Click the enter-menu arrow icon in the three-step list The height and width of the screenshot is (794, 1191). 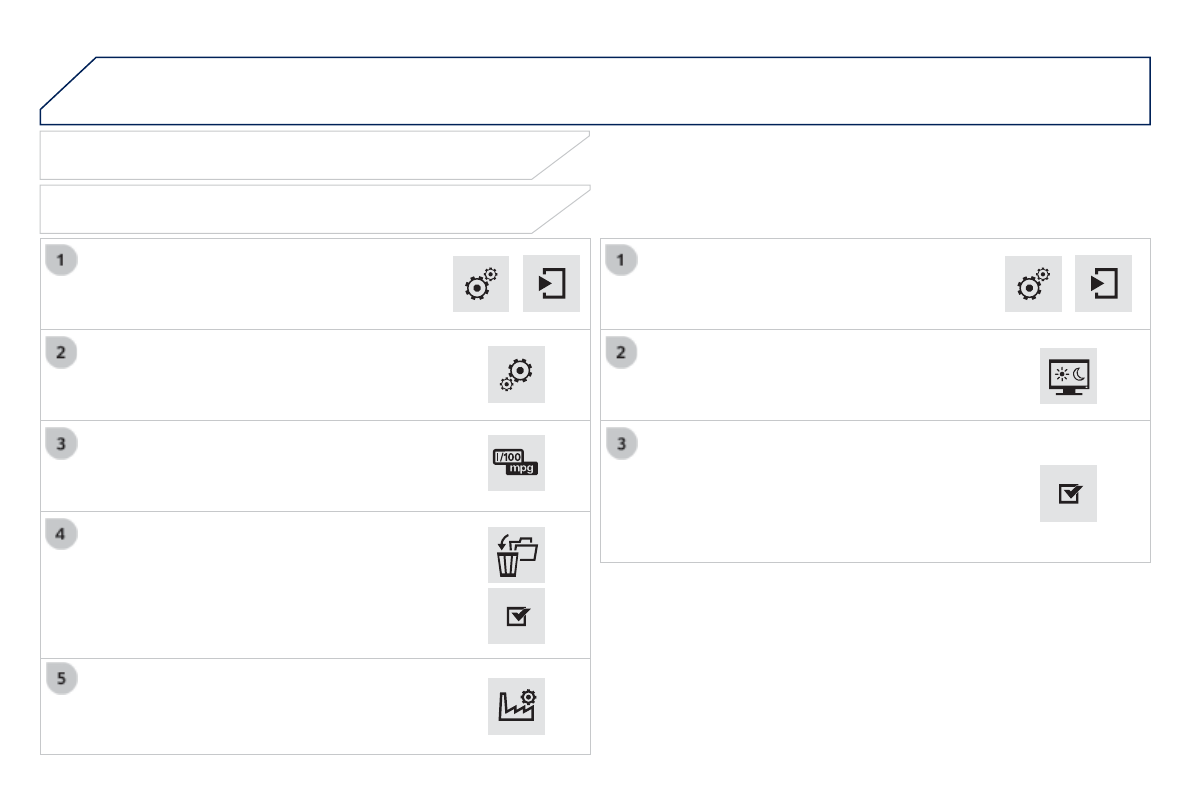click(x=1103, y=284)
